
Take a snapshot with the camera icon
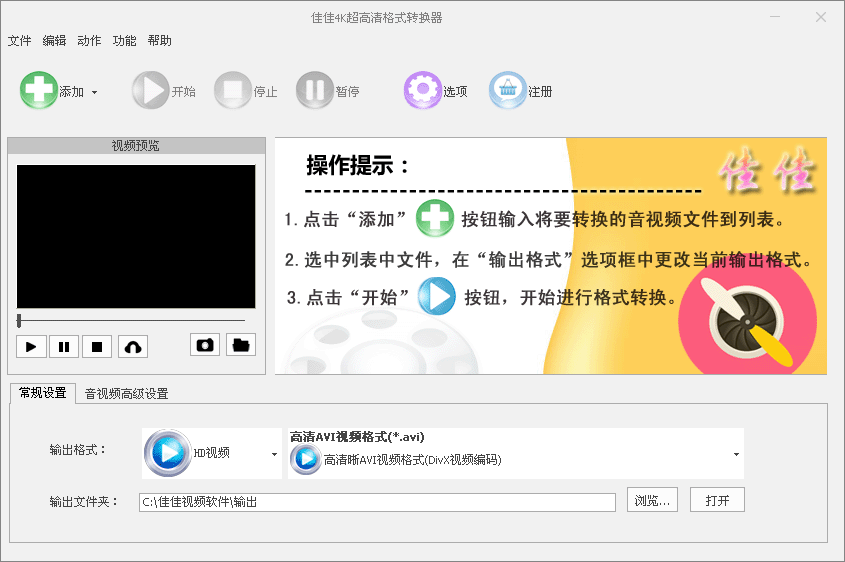point(205,345)
